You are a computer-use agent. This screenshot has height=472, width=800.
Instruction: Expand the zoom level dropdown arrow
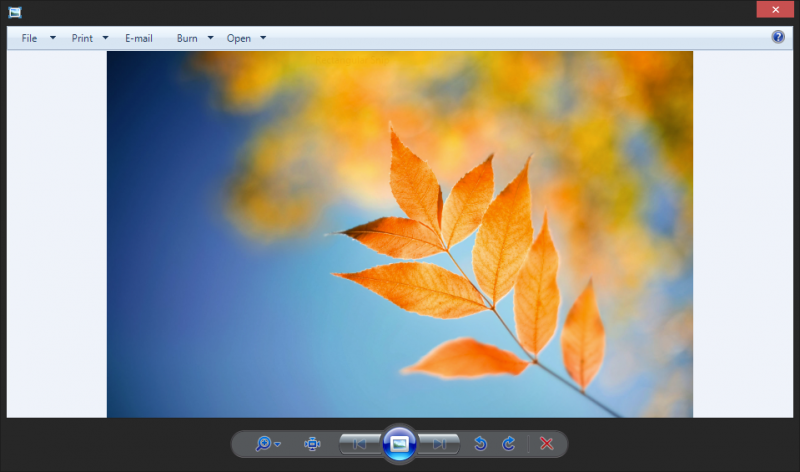[278, 444]
